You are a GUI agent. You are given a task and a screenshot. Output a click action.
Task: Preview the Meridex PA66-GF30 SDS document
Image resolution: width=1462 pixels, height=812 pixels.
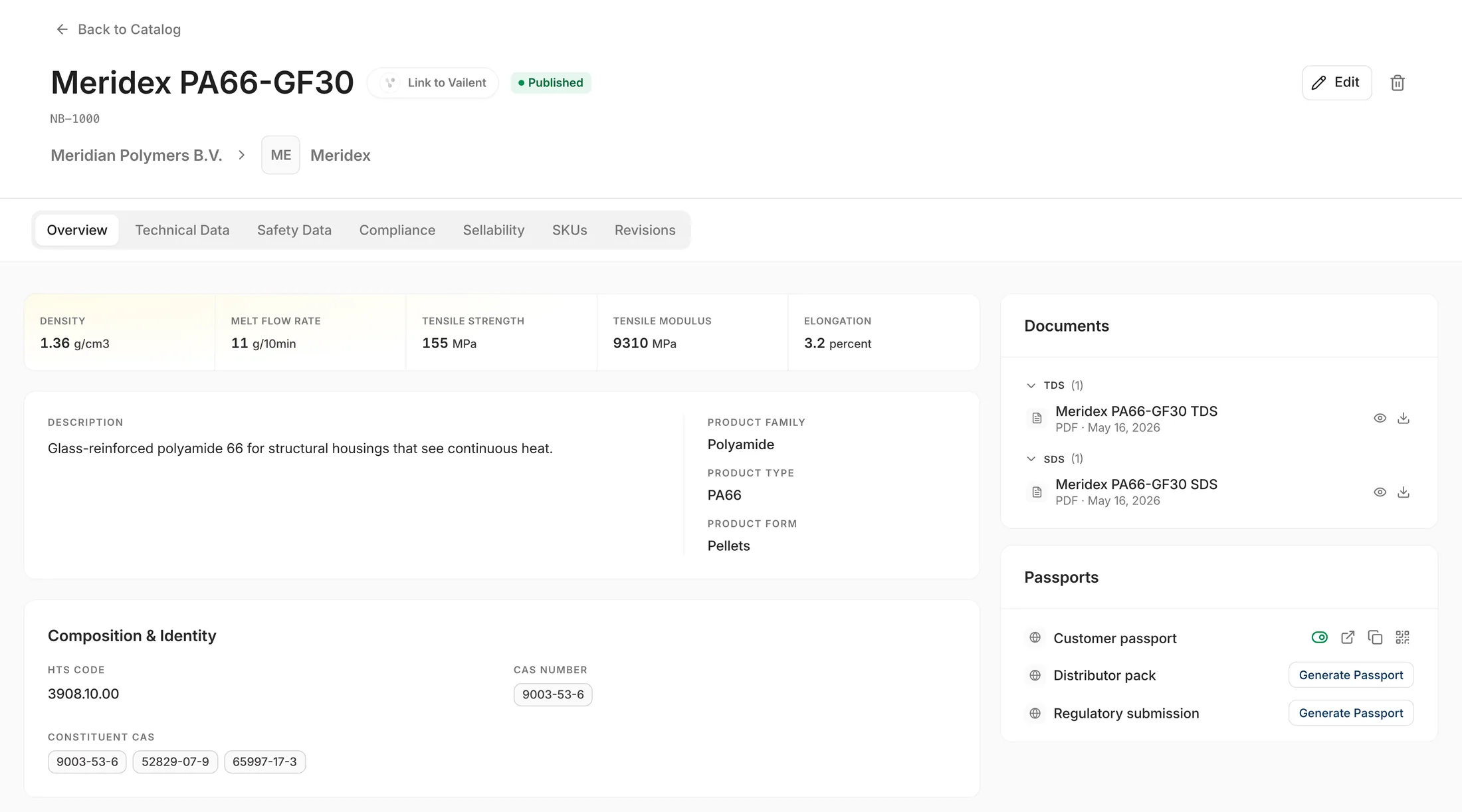tap(1380, 492)
